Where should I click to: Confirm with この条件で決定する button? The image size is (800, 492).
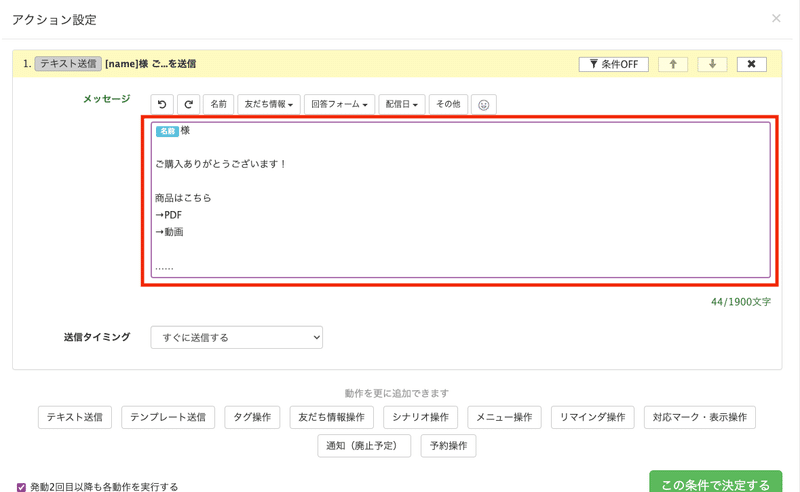(715, 482)
